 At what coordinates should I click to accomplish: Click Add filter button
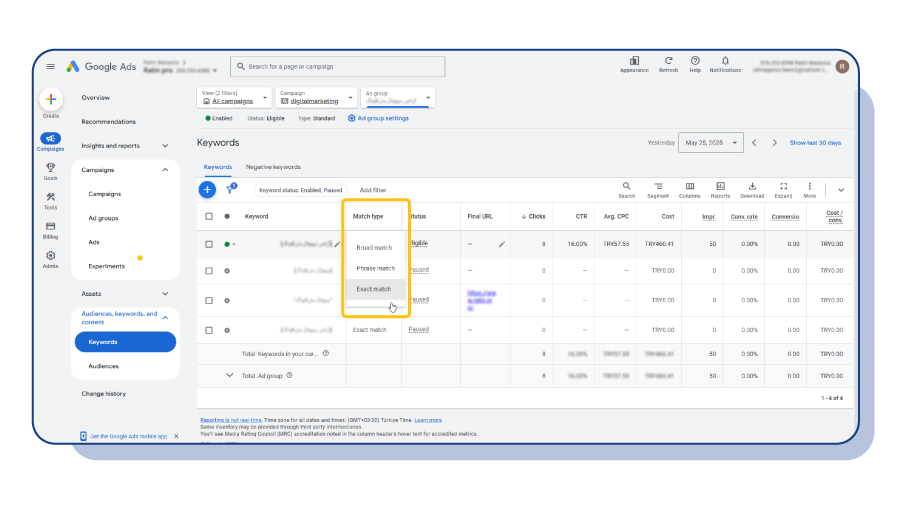pos(373,190)
